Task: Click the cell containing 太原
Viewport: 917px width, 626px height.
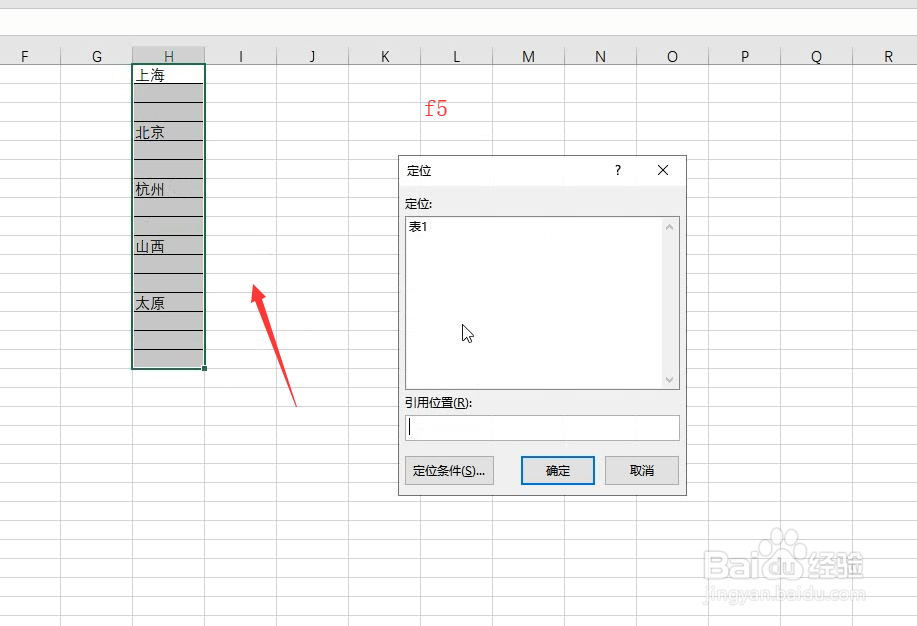Action: coord(168,302)
